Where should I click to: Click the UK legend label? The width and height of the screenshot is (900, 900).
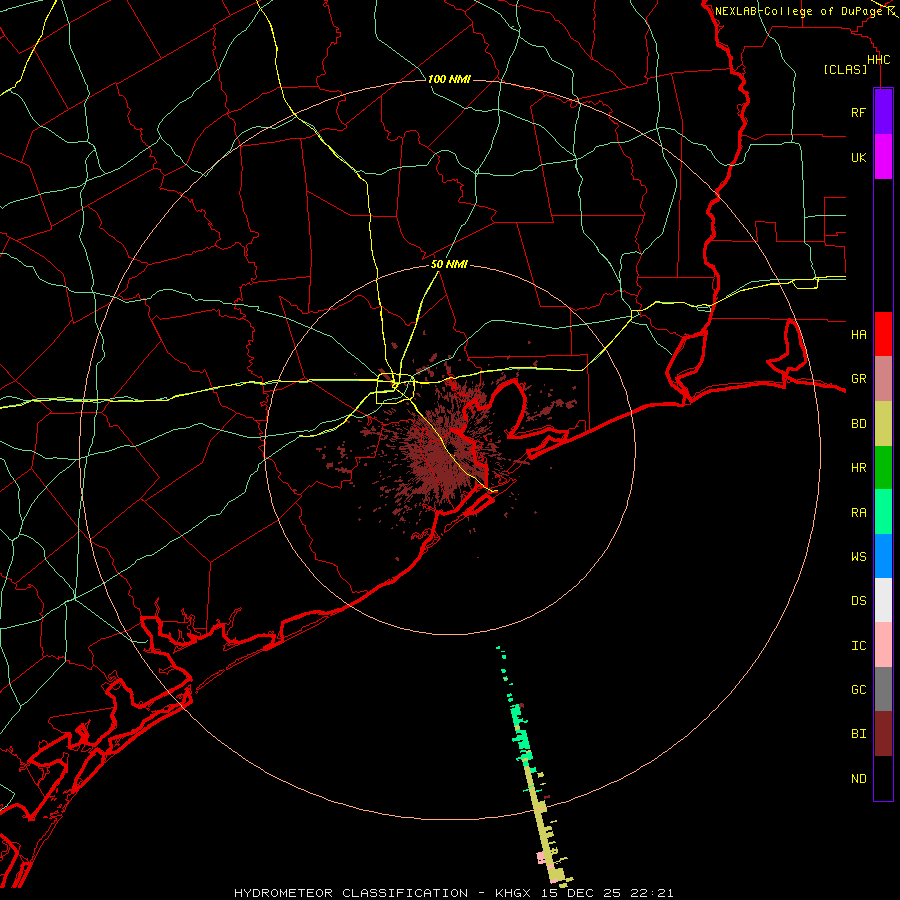click(858, 157)
